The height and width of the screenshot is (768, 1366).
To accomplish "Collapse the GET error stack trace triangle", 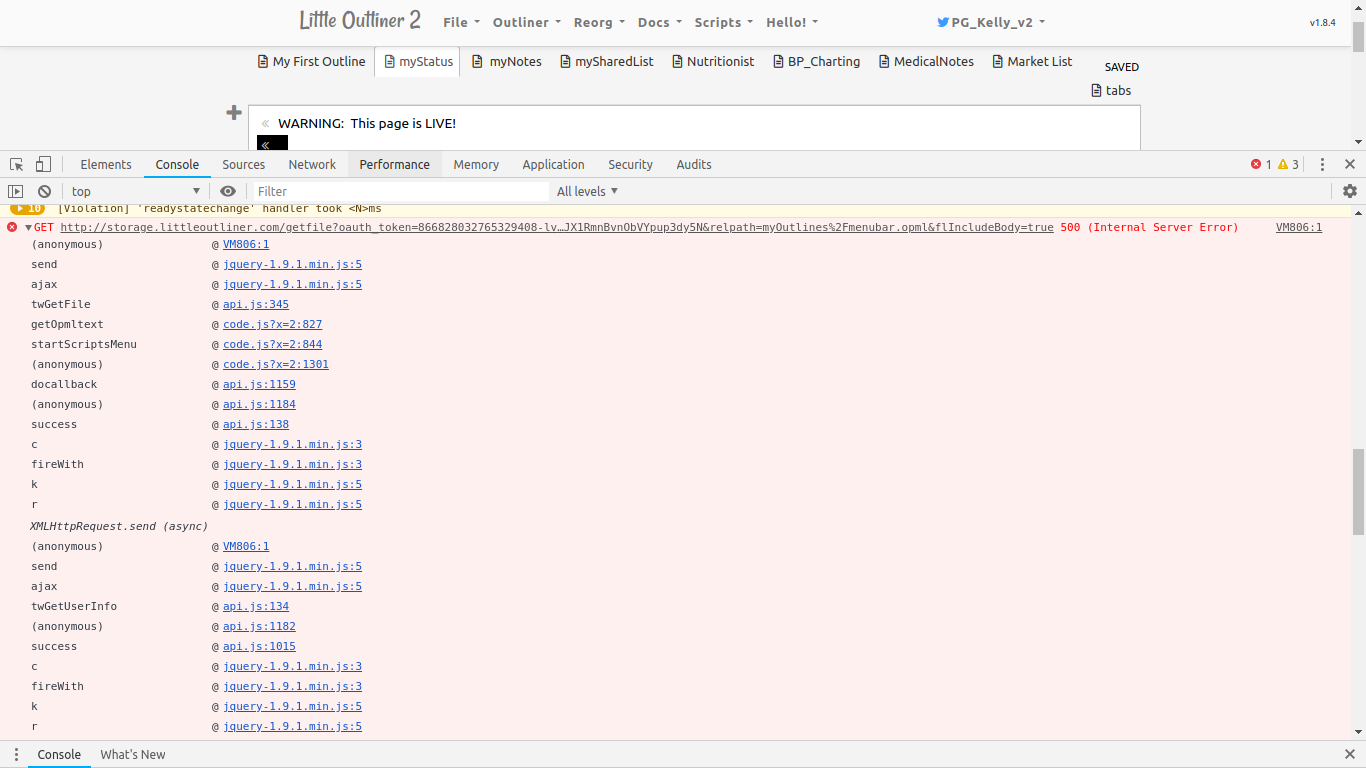I will click(x=28, y=228).
